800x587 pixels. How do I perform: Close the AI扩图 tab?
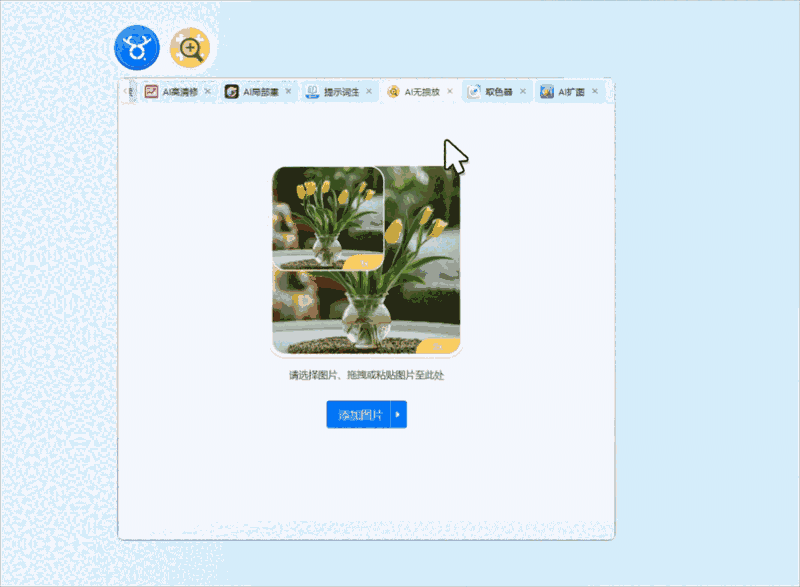click(x=595, y=91)
